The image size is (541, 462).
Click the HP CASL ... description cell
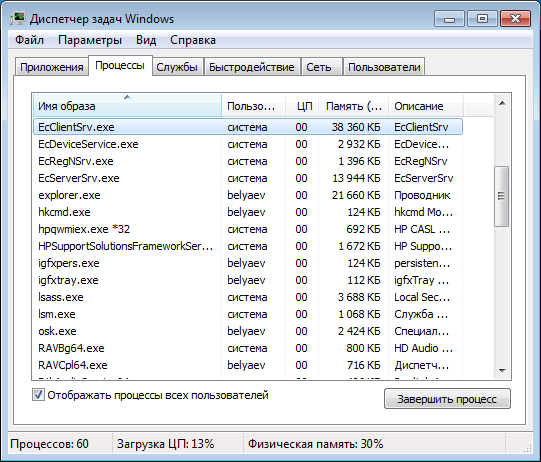[x=422, y=229]
